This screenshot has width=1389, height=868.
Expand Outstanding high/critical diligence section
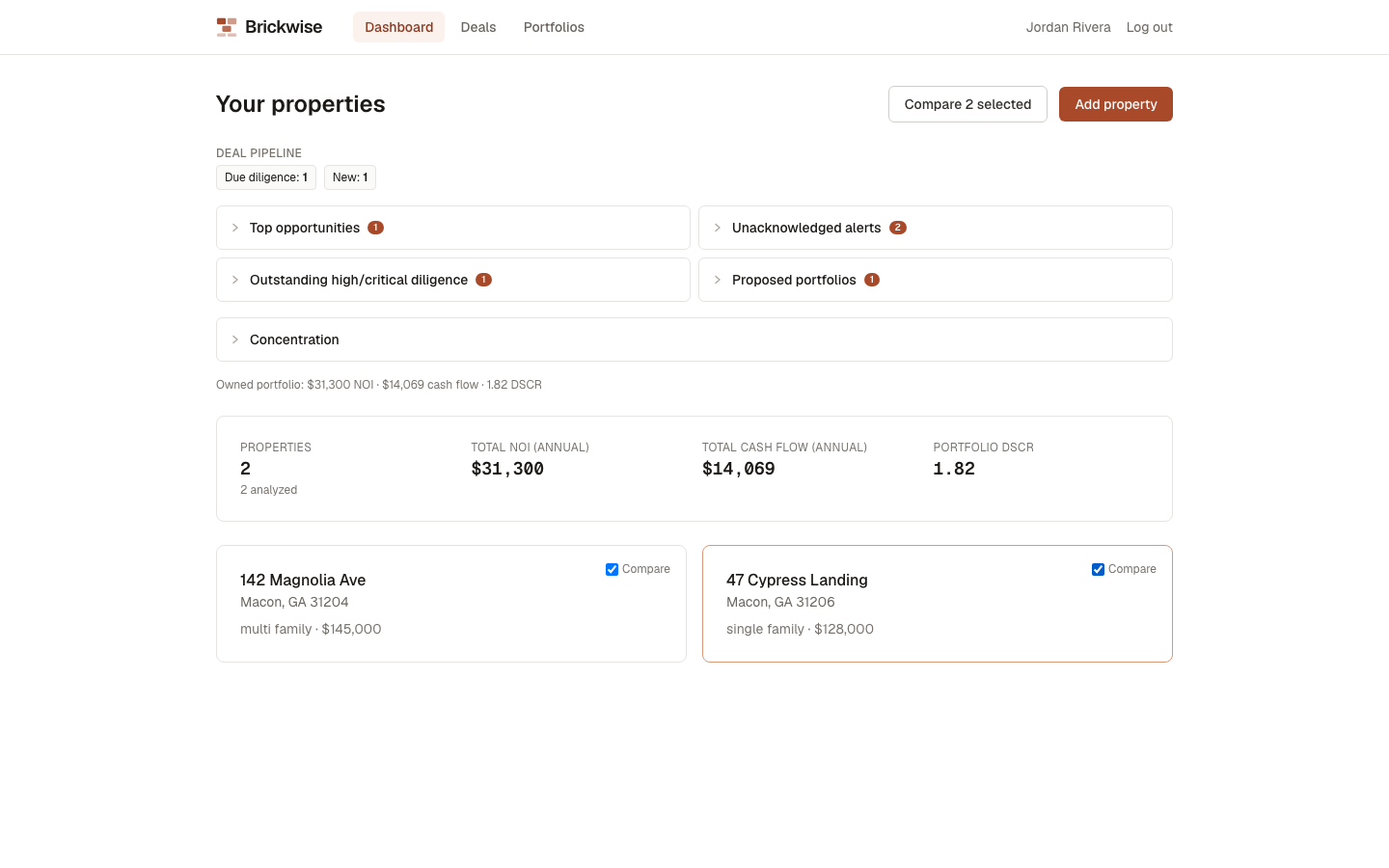[x=453, y=280]
